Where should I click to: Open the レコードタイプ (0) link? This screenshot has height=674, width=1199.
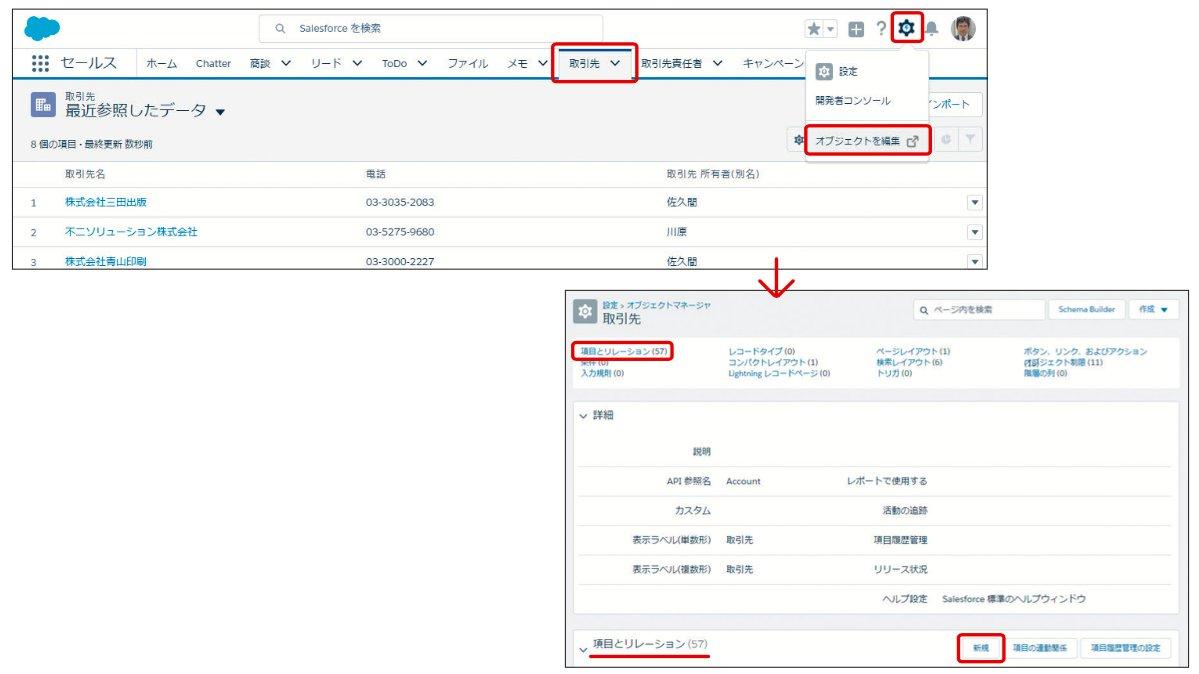[762, 351]
